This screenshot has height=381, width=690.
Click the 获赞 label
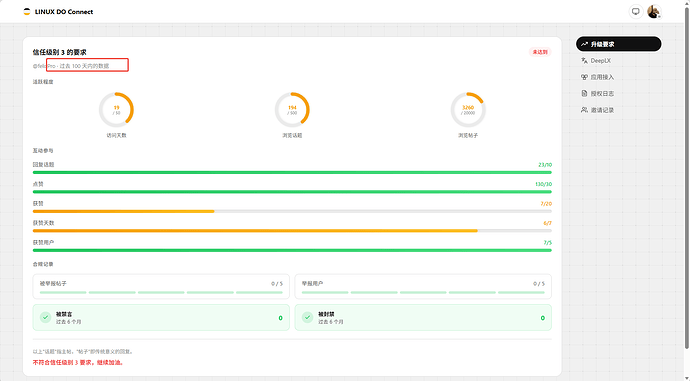pyautogui.click(x=38, y=204)
